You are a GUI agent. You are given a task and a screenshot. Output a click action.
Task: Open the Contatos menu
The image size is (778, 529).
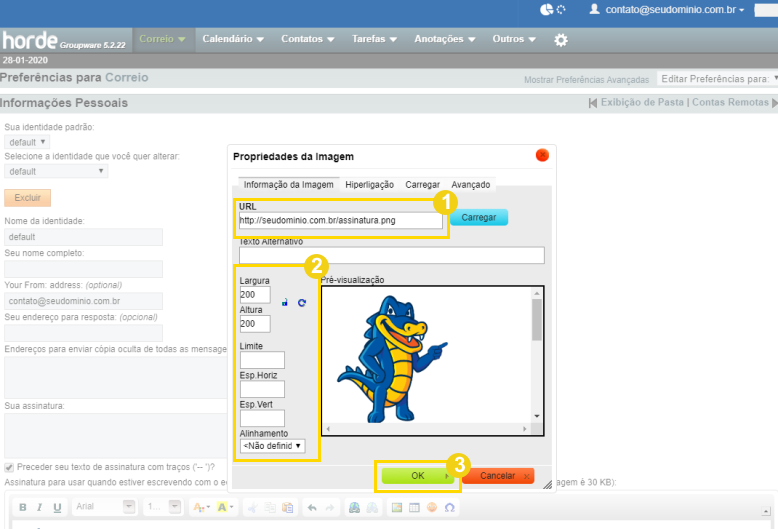(308, 39)
